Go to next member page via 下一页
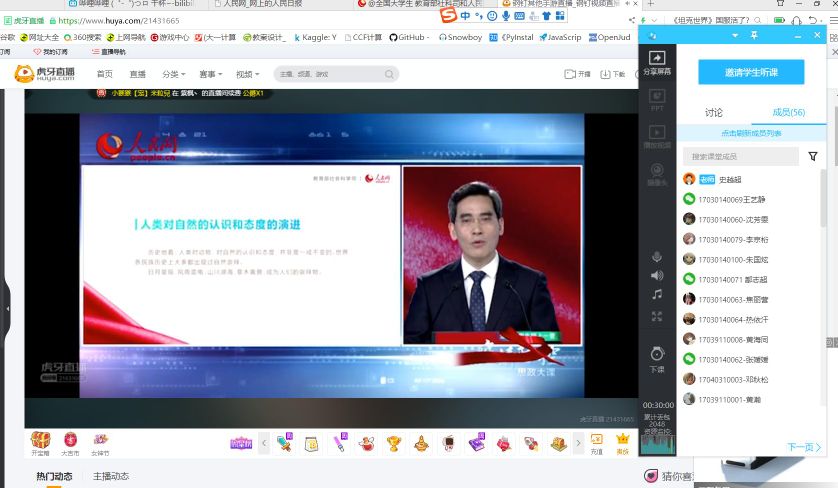This screenshot has width=838, height=488. tap(803, 448)
